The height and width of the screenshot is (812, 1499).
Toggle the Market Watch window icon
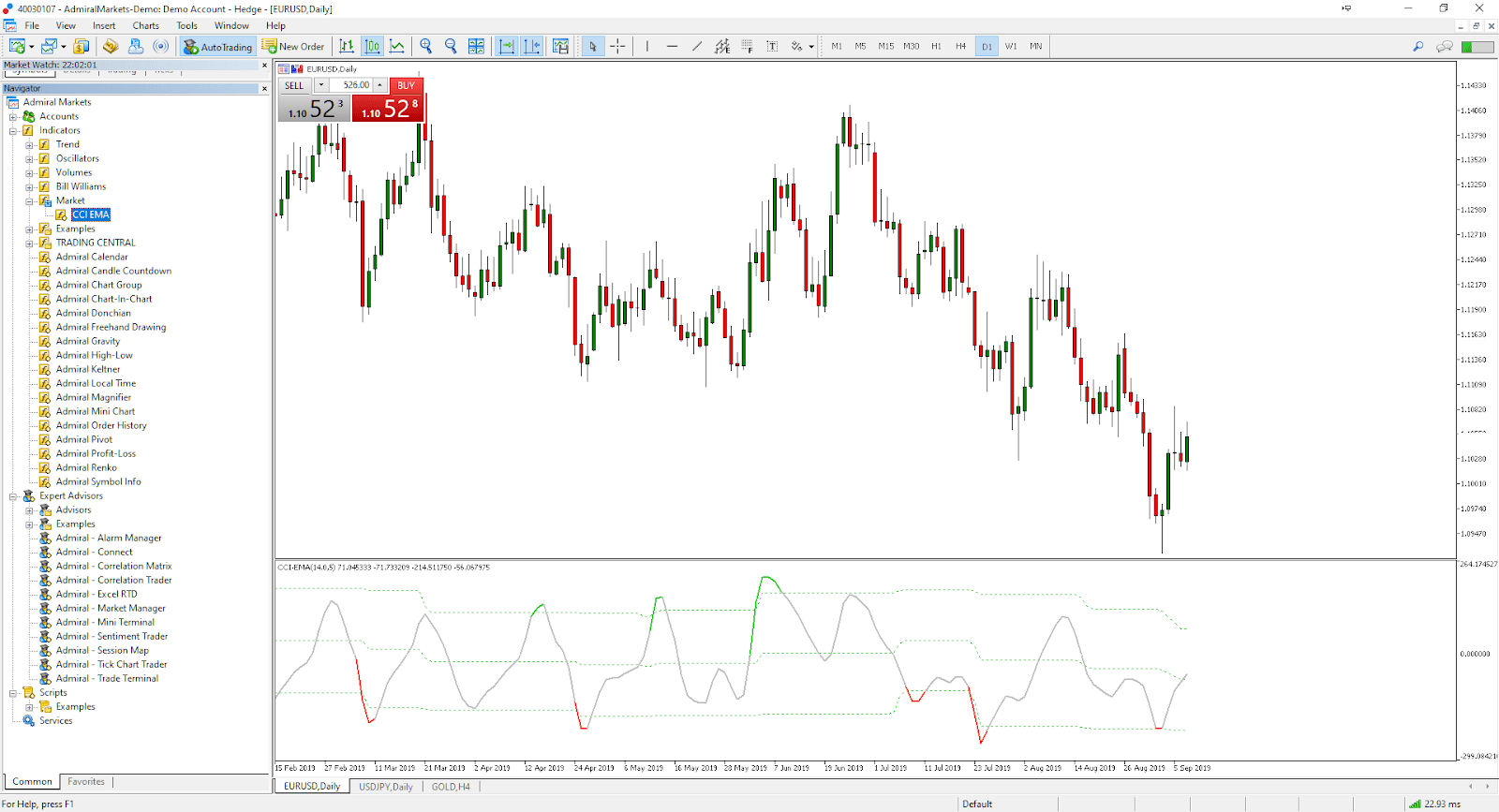click(82, 46)
